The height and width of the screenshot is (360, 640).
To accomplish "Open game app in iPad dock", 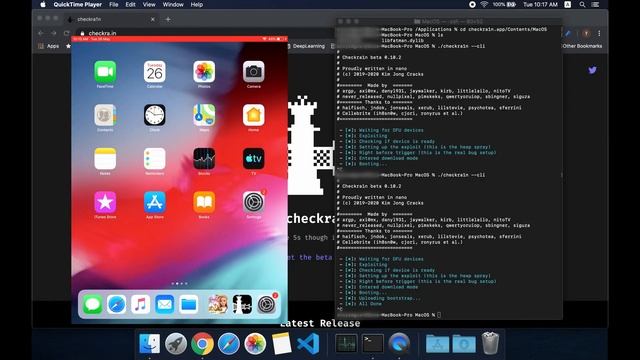I will pos(218,304).
